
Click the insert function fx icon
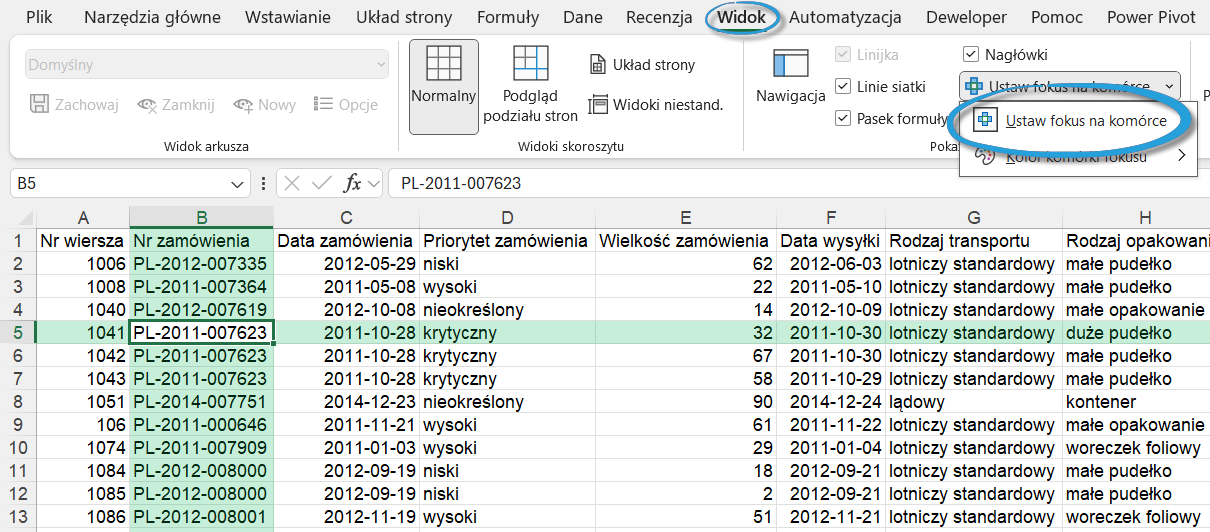click(x=352, y=184)
